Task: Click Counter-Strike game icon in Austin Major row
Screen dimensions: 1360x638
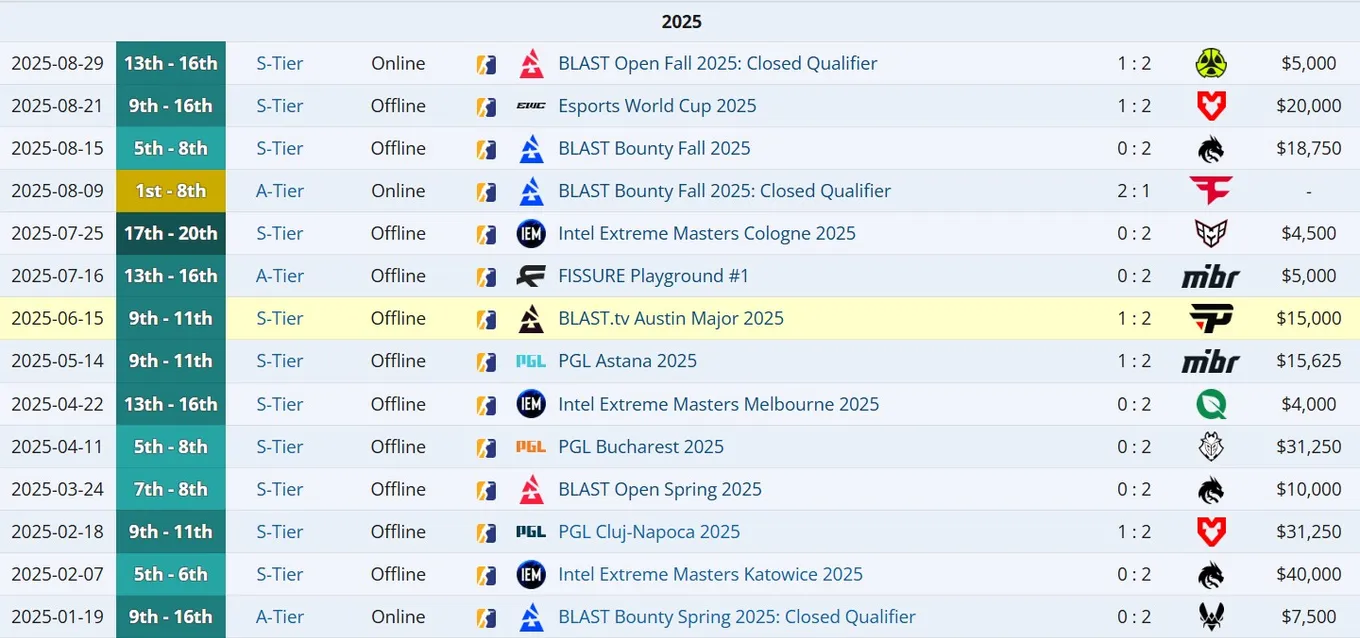Action: coord(486,318)
